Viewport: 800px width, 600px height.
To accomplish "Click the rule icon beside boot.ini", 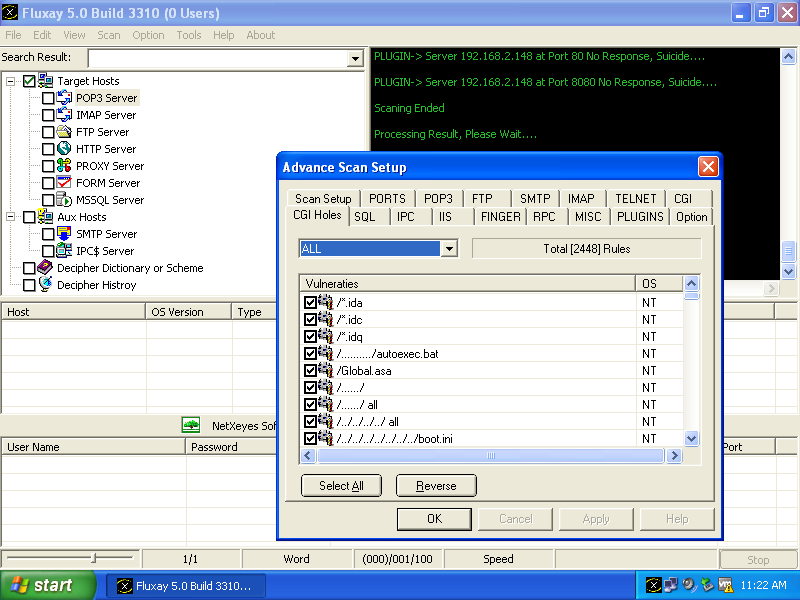I will (x=326, y=438).
